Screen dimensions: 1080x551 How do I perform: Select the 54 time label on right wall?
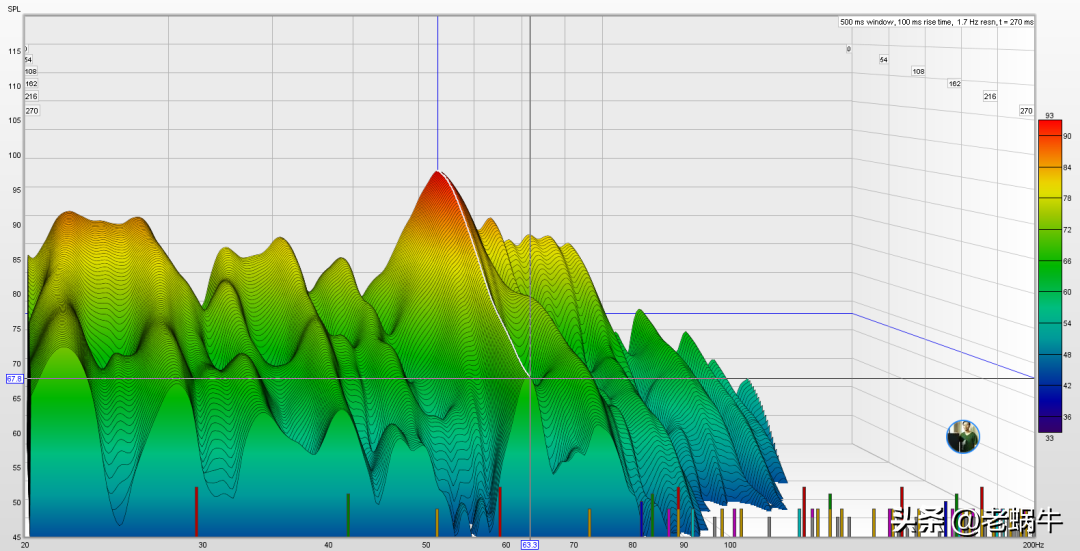(x=883, y=60)
